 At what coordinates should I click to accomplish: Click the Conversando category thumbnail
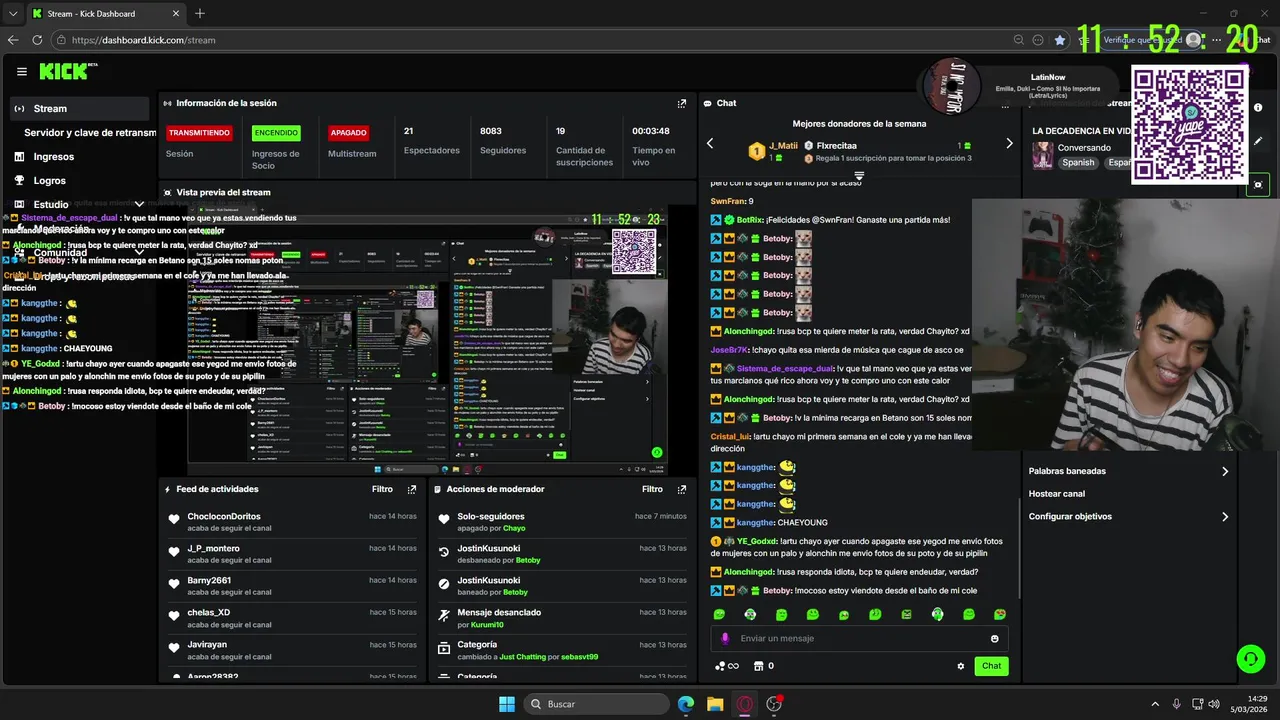[x=1043, y=155]
